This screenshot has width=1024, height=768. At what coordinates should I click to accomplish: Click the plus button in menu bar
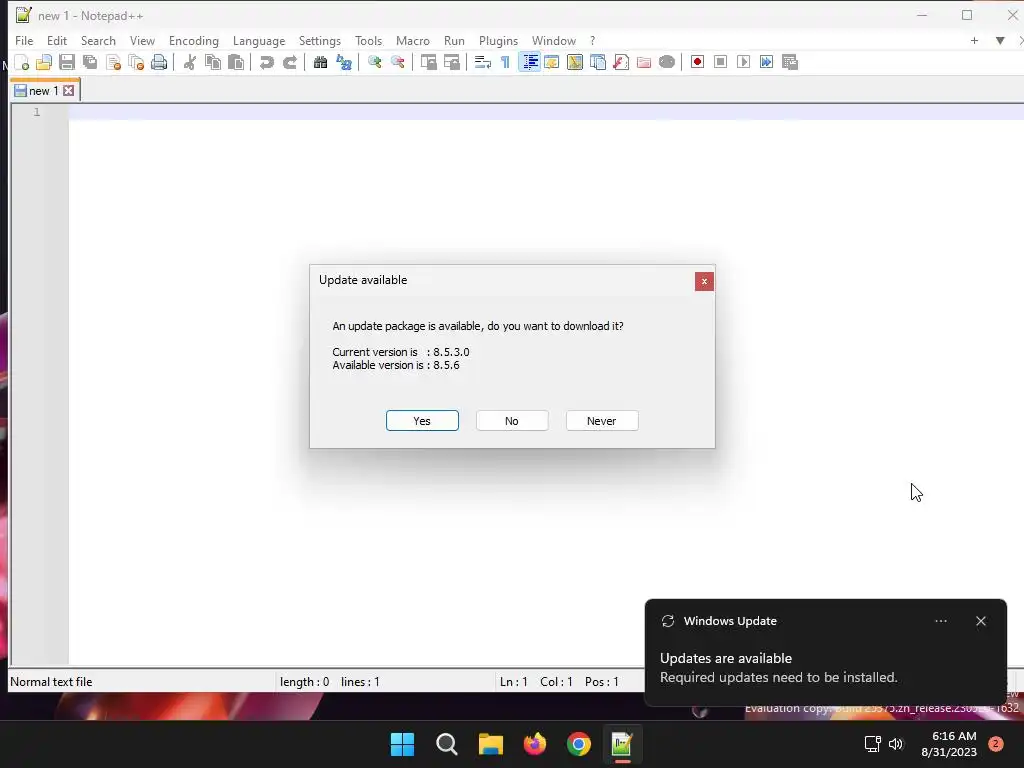(x=974, y=40)
